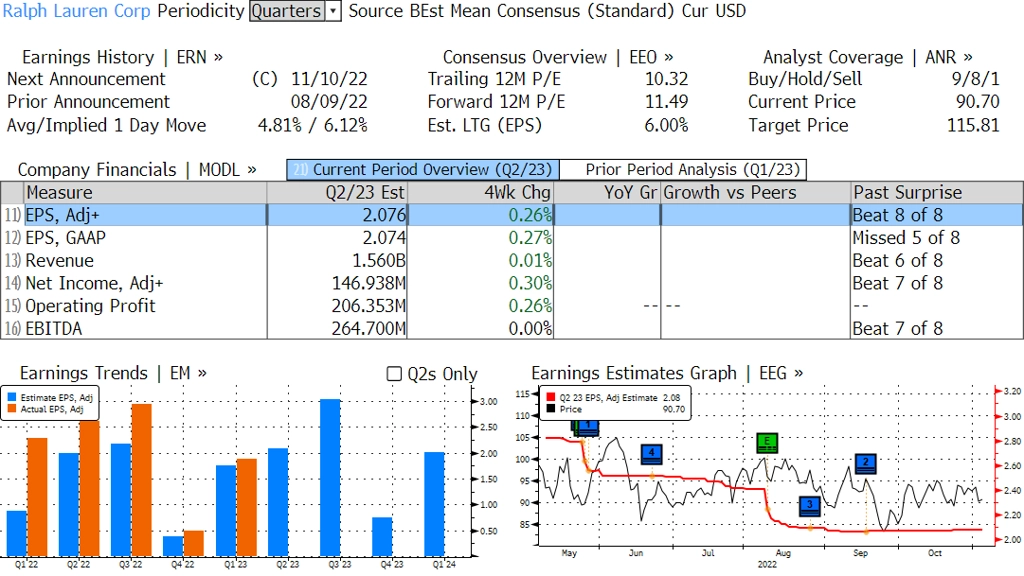Click EPS, Adj+ estimate 2.076
This screenshot has width=1024, height=576.
click(384, 215)
